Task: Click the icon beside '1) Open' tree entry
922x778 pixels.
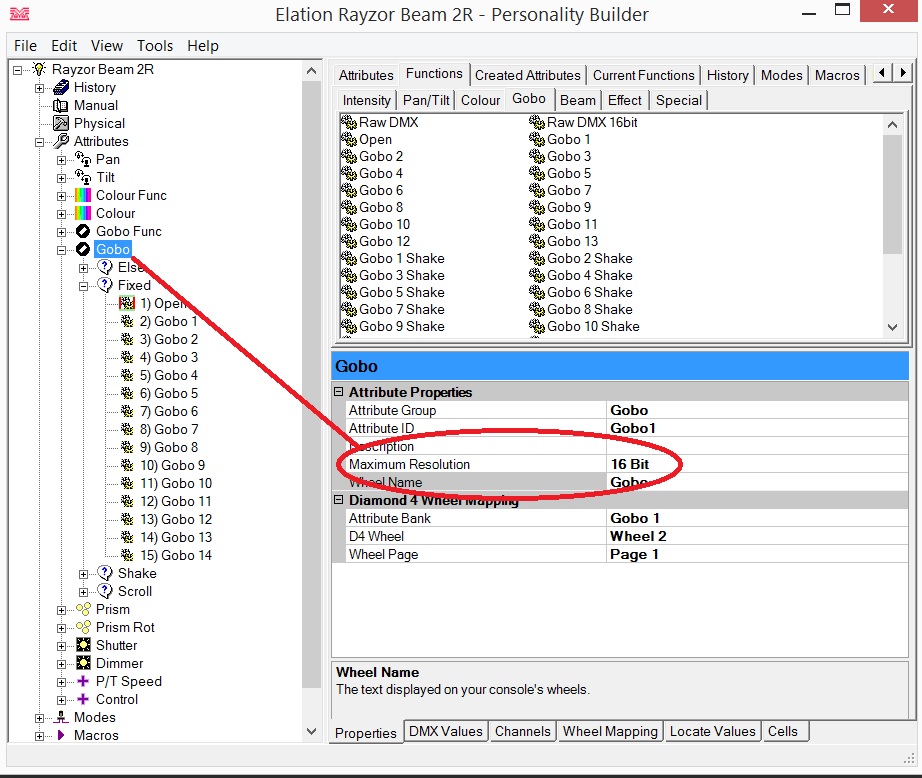Action: [127, 303]
